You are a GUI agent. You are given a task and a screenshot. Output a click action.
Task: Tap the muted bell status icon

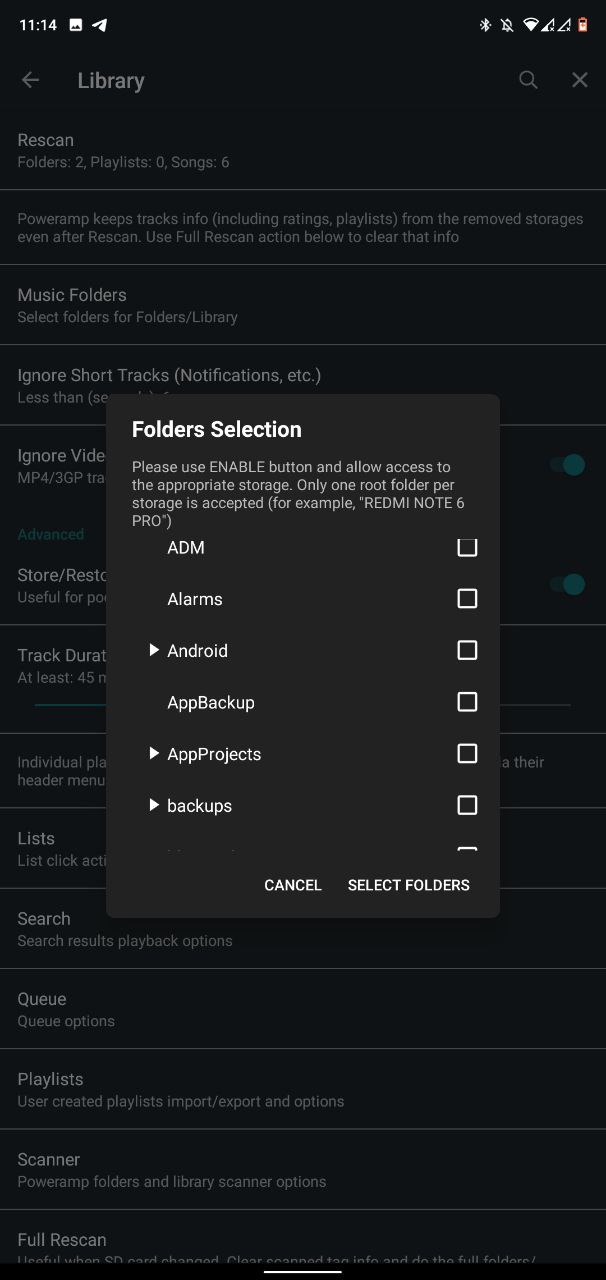tap(507, 25)
